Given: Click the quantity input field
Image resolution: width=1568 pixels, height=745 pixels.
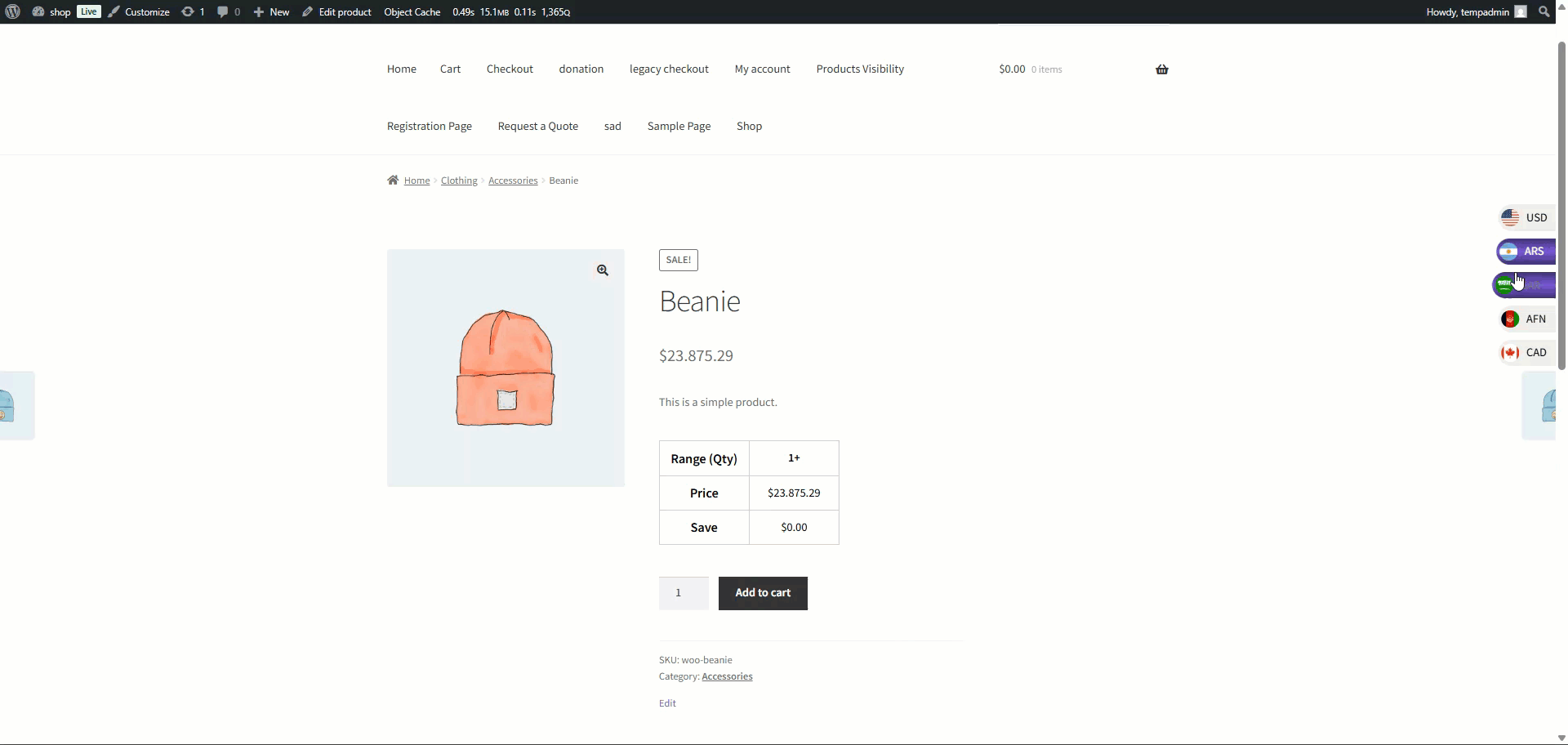Looking at the screenshot, I should [x=684, y=593].
